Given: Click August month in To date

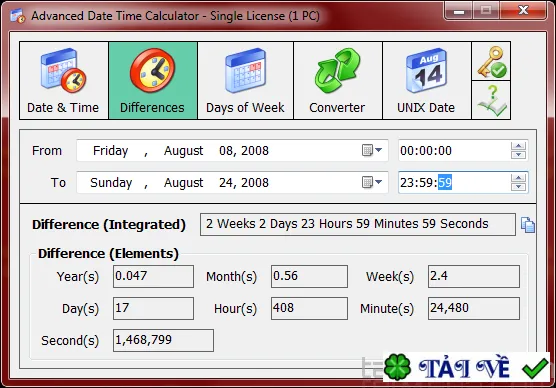Looking at the screenshot, I should 183,183.
